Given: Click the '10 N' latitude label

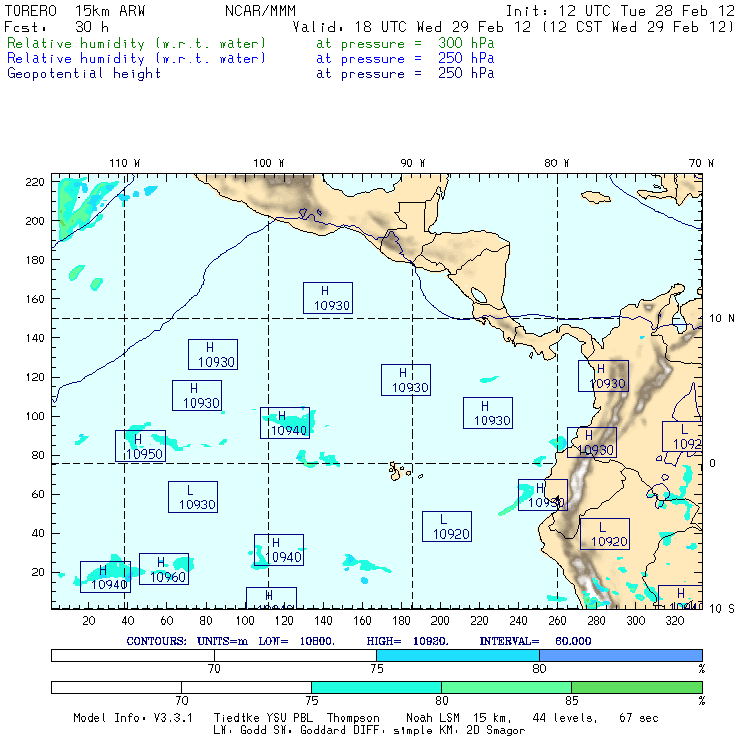Looking at the screenshot, I should coord(722,319).
